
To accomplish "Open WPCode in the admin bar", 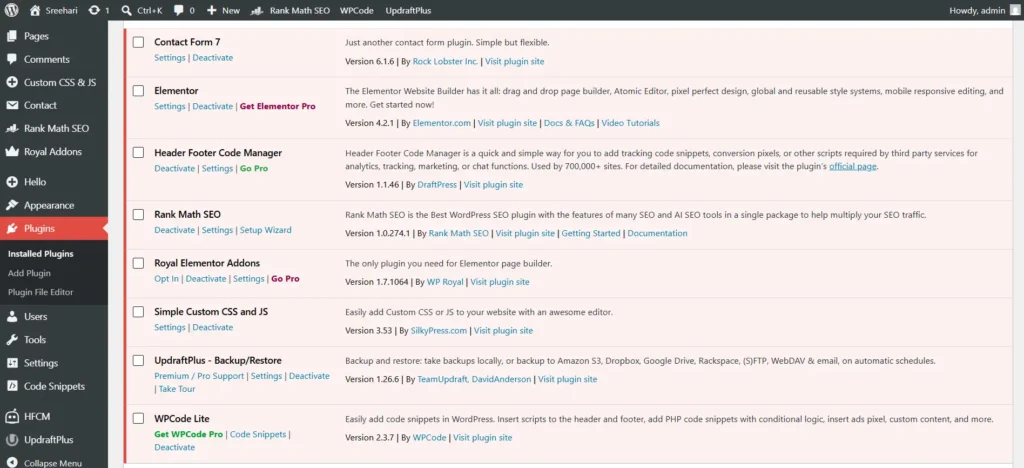I will tap(357, 10).
